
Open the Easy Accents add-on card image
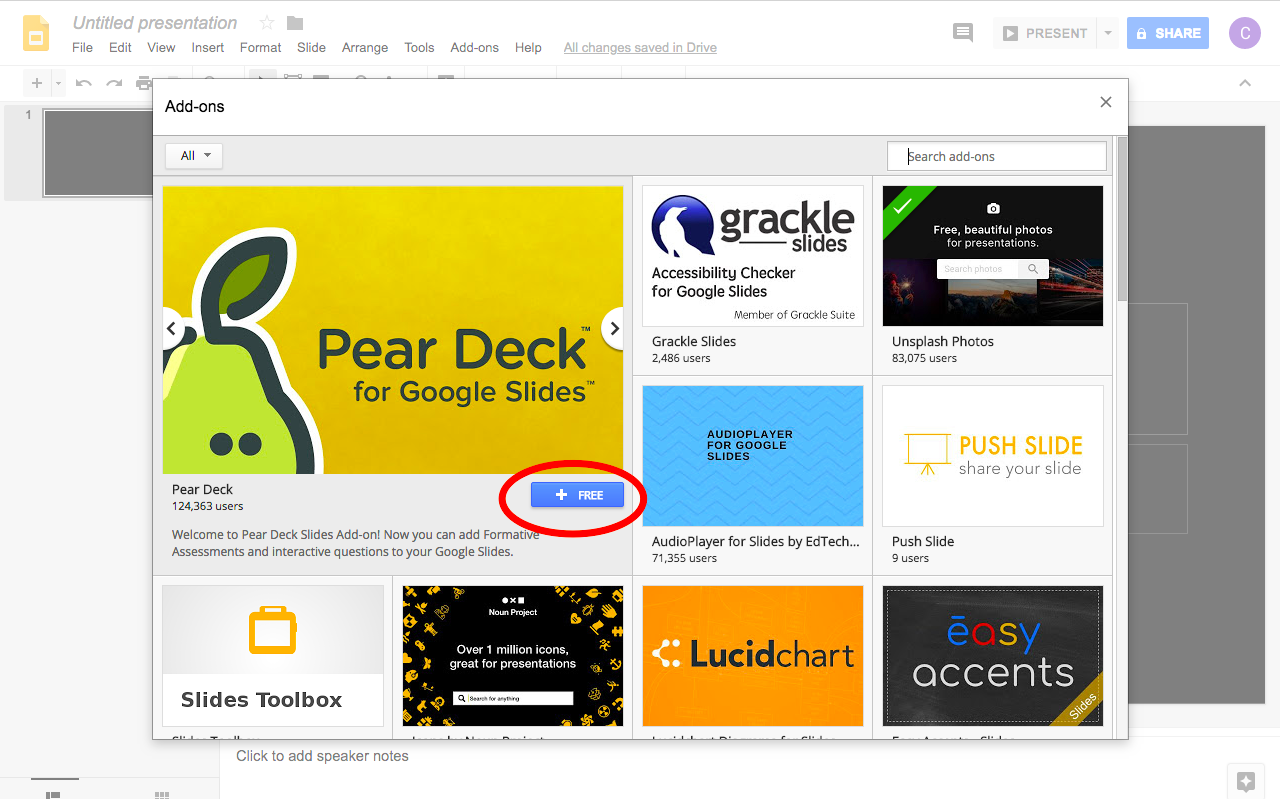click(993, 656)
